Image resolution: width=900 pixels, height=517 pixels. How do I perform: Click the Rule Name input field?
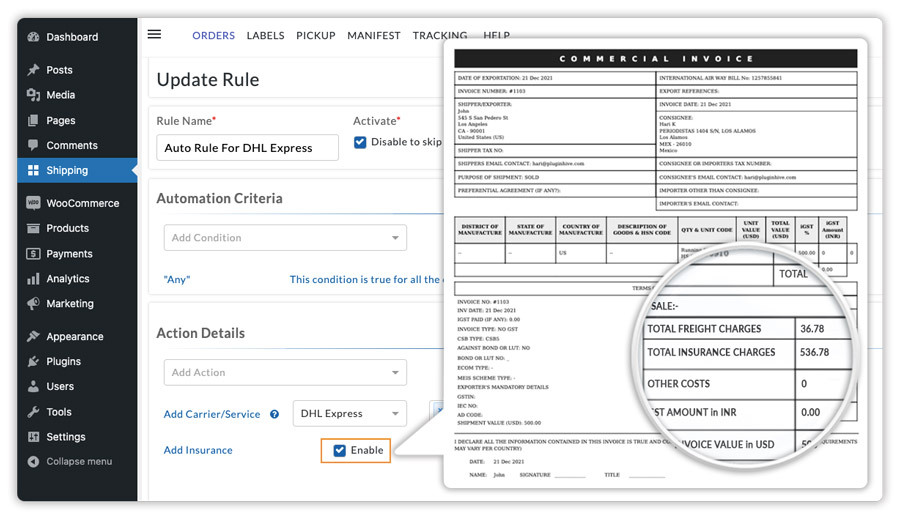tap(247, 147)
